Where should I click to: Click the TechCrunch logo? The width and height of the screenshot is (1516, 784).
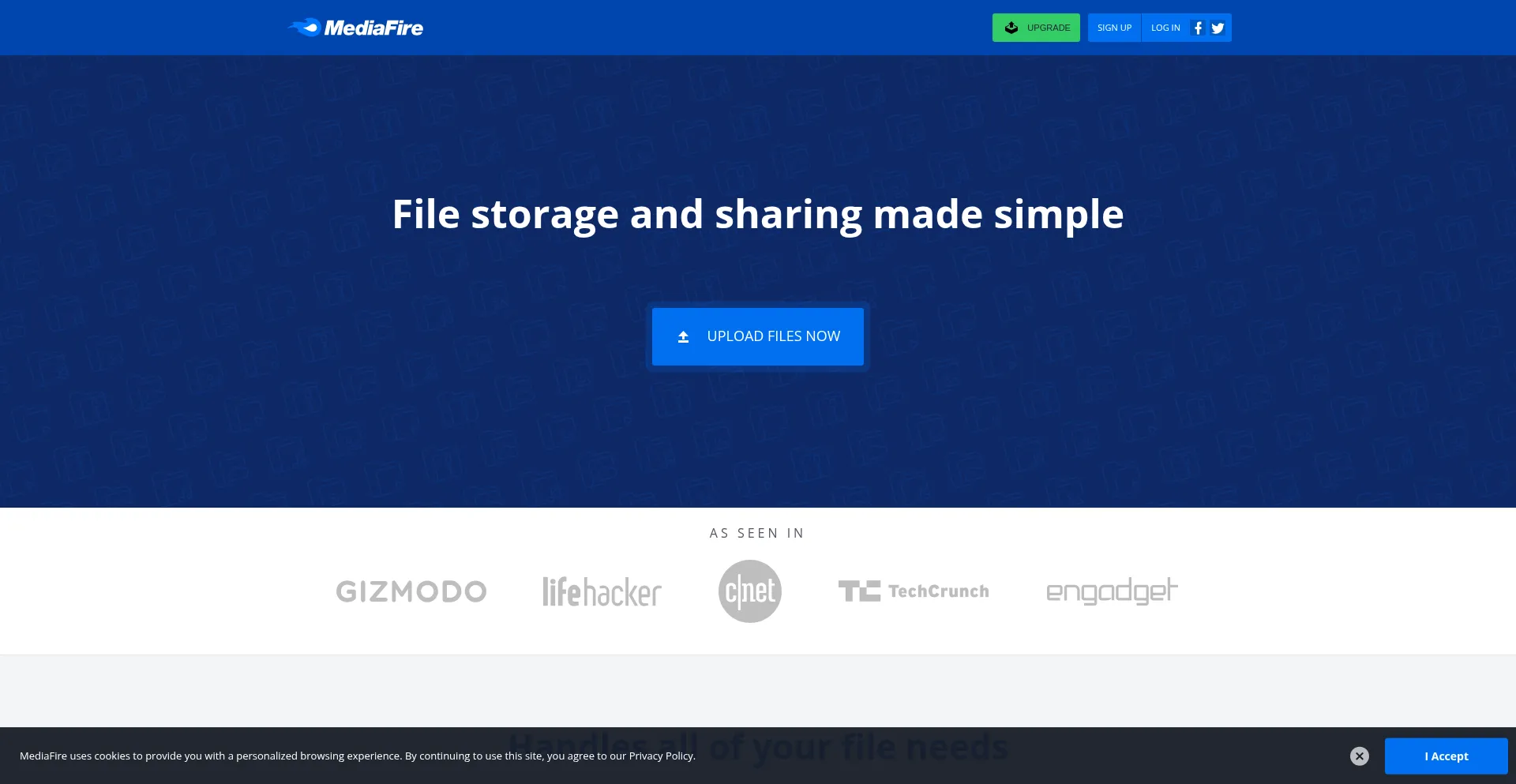[x=914, y=591]
